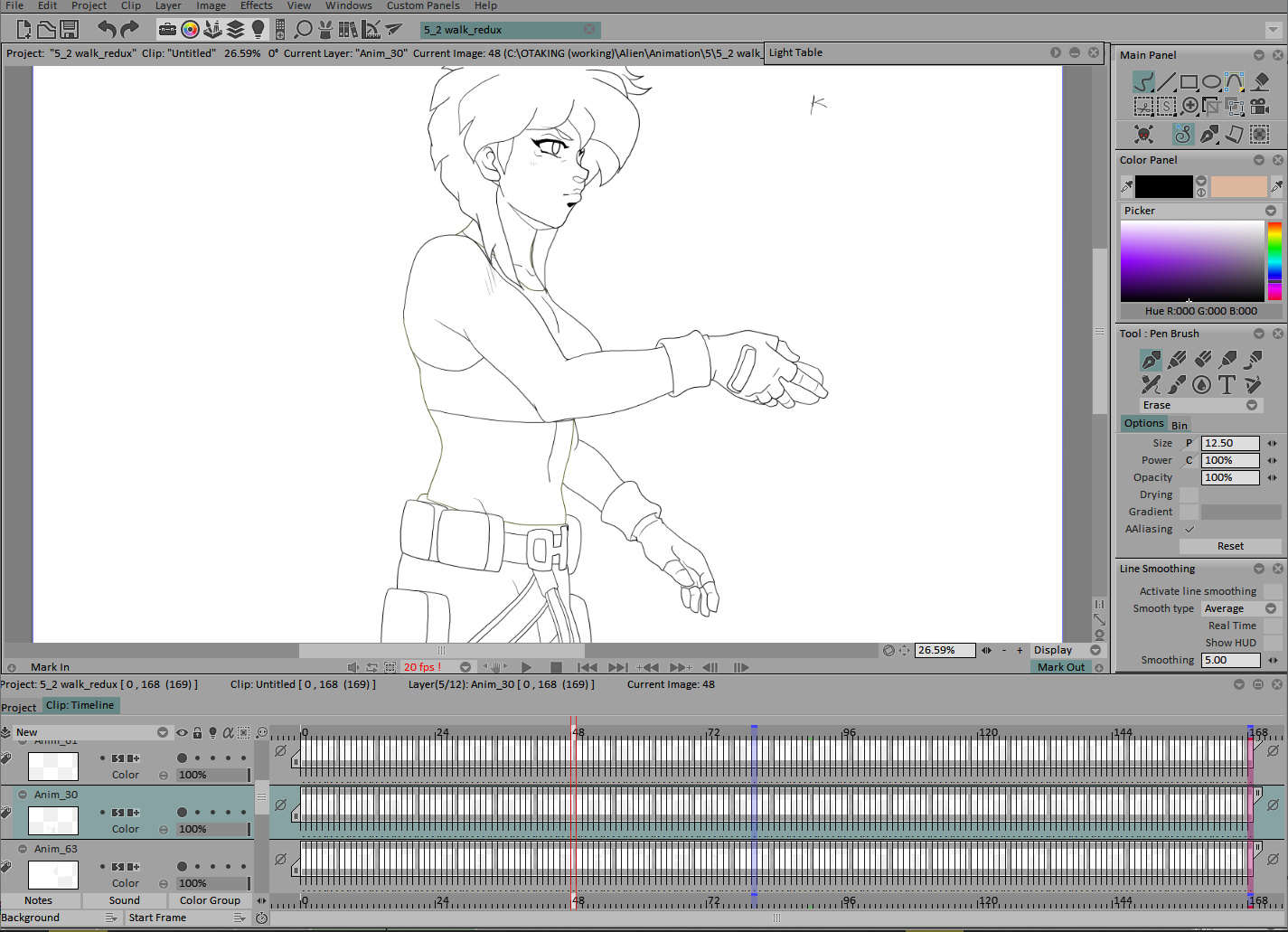The height and width of the screenshot is (932, 1288).
Task: Undo the last action
Action: click(x=107, y=30)
